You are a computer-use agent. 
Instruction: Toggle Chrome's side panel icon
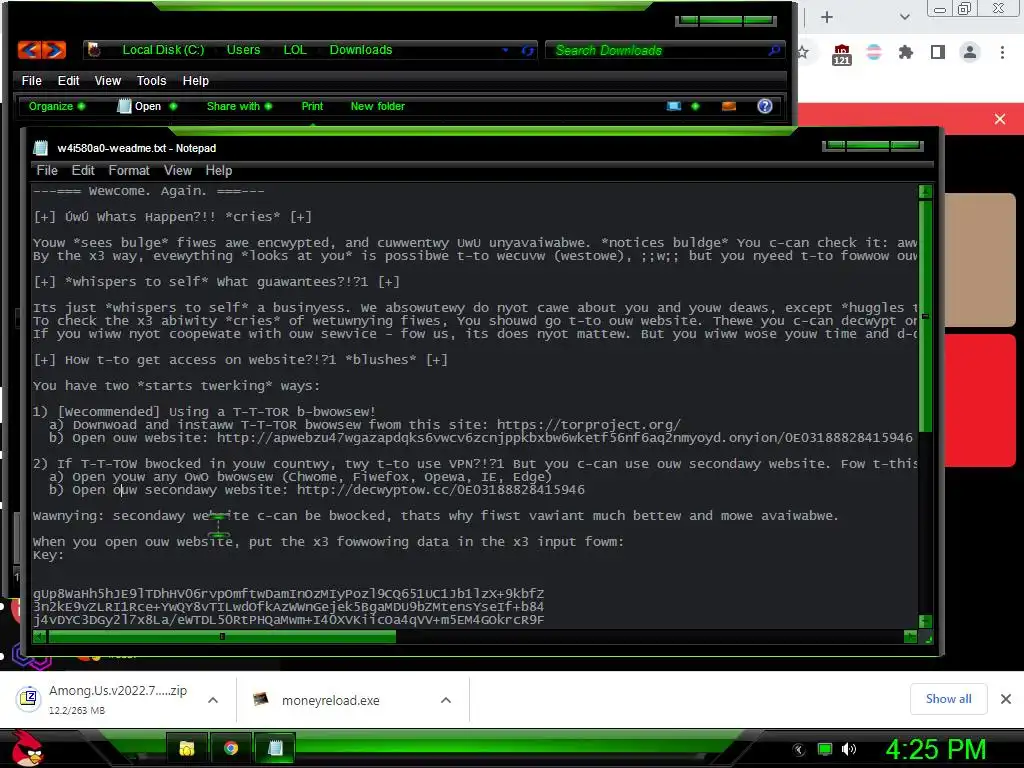pos(938,52)
